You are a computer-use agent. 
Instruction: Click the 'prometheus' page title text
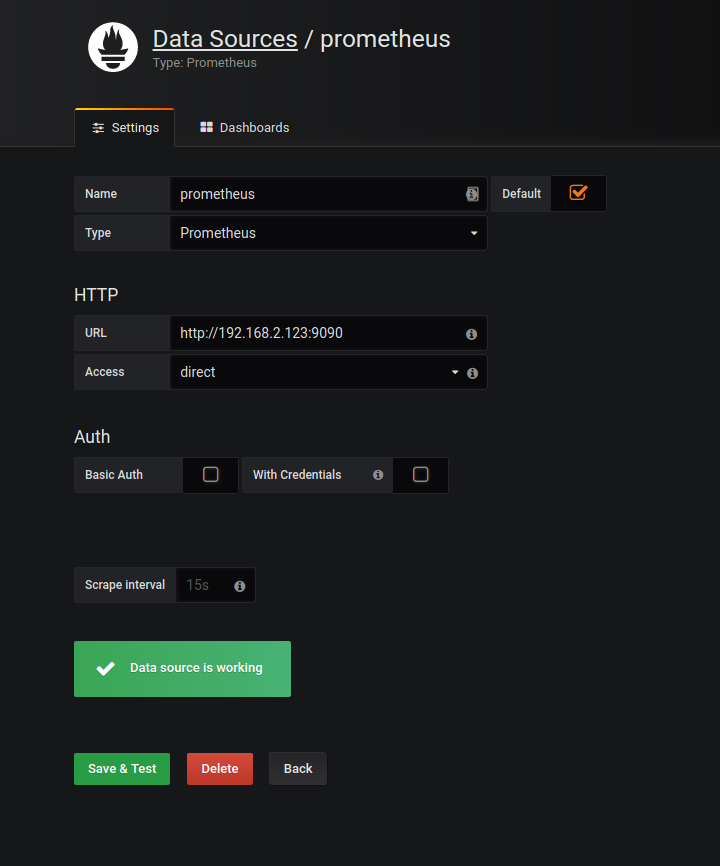click(x=385, y=39)
